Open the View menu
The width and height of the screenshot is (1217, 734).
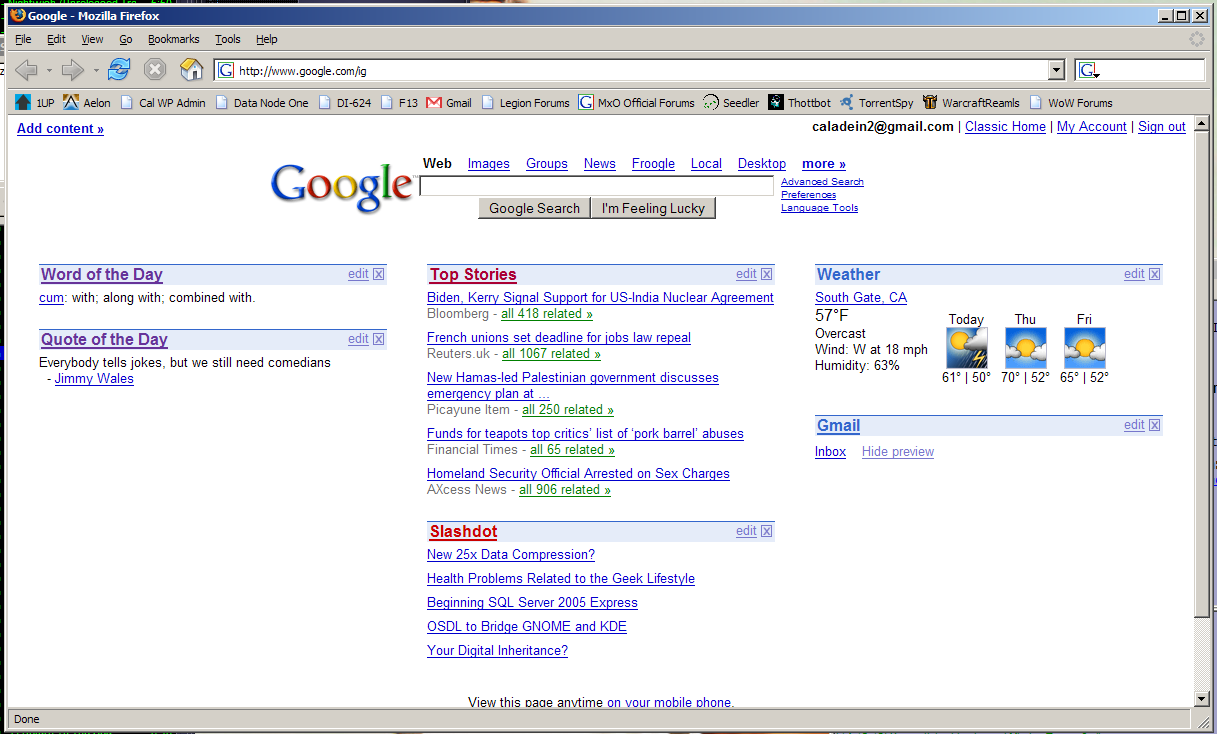tap(92, 39)
